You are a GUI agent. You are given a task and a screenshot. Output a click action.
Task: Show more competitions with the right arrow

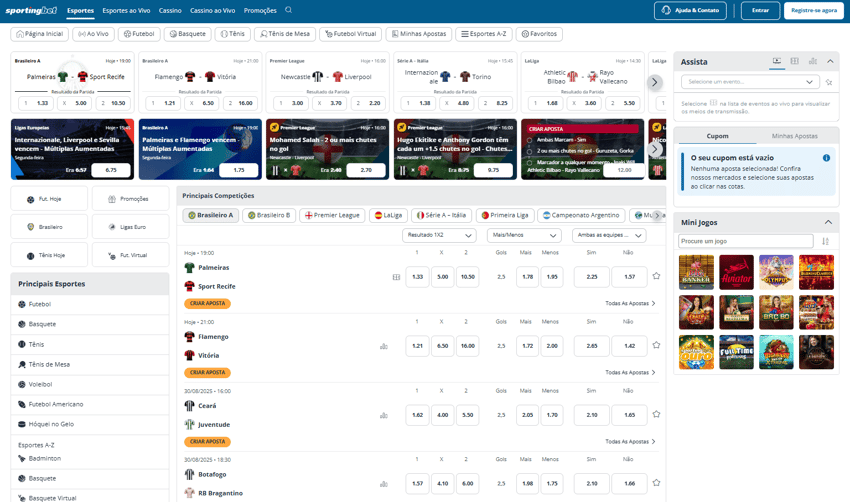point(657,215)
